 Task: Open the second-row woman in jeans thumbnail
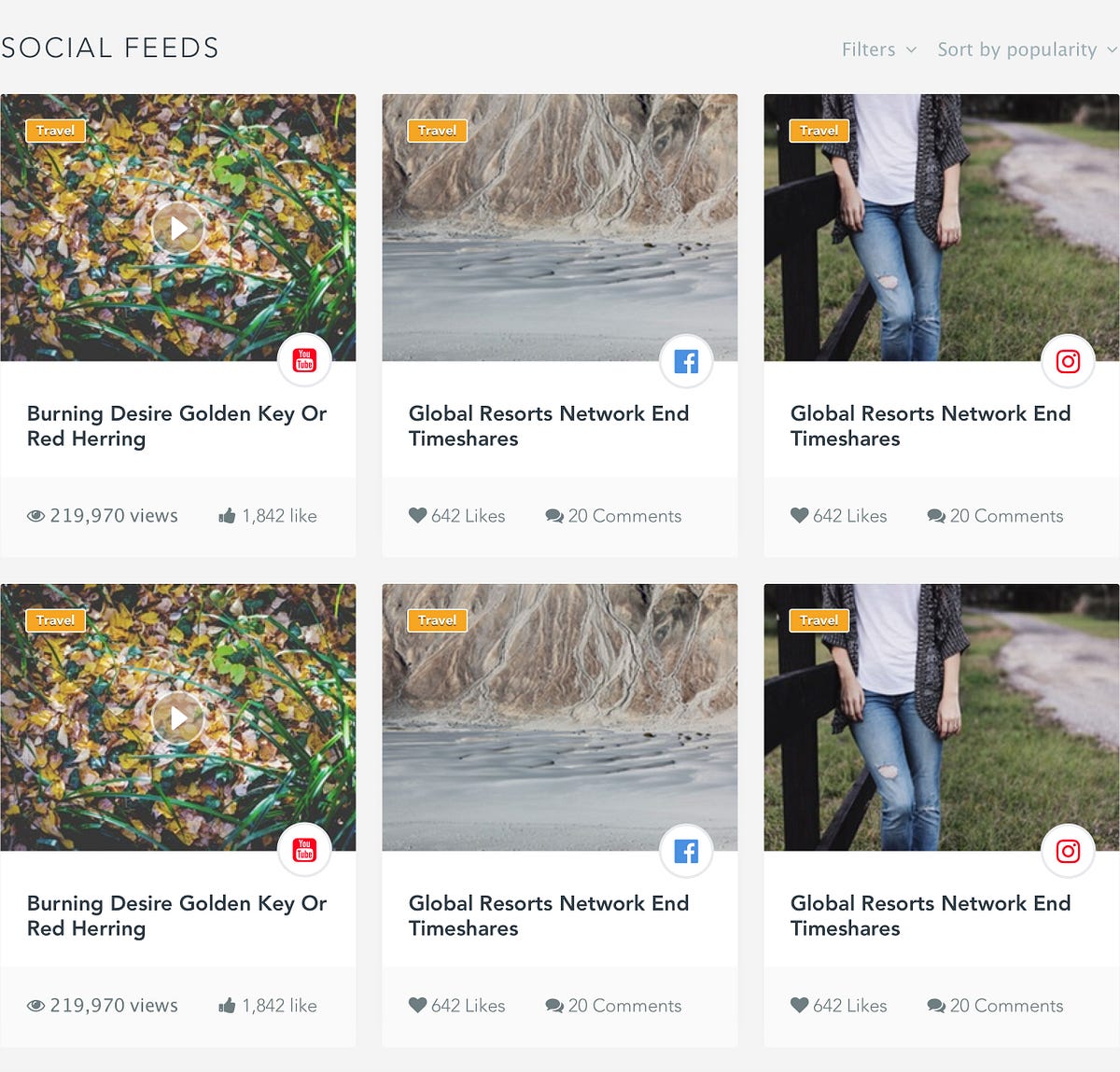point(942,717)
